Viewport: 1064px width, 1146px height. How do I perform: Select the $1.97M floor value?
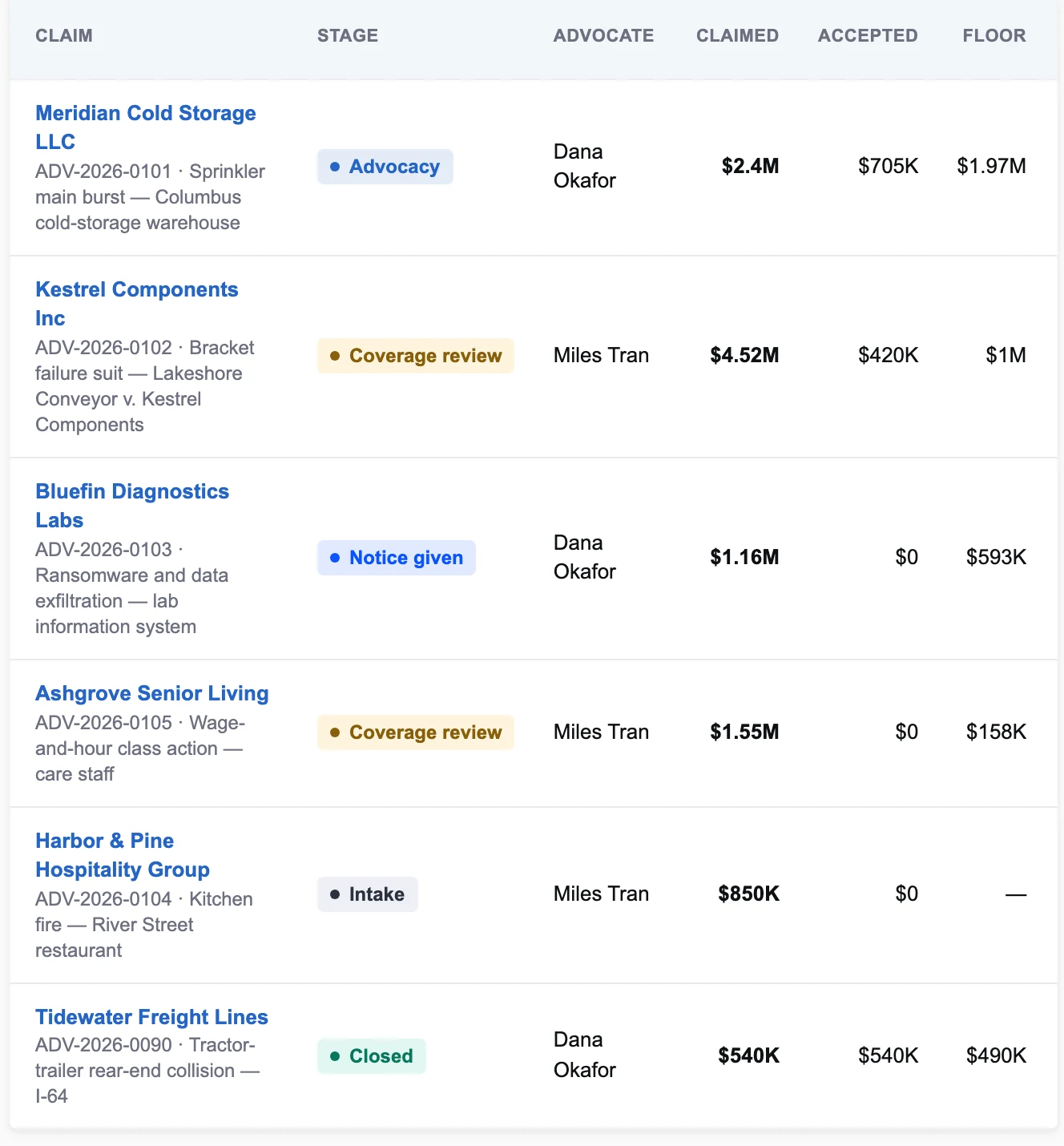[x=992, y=166]
